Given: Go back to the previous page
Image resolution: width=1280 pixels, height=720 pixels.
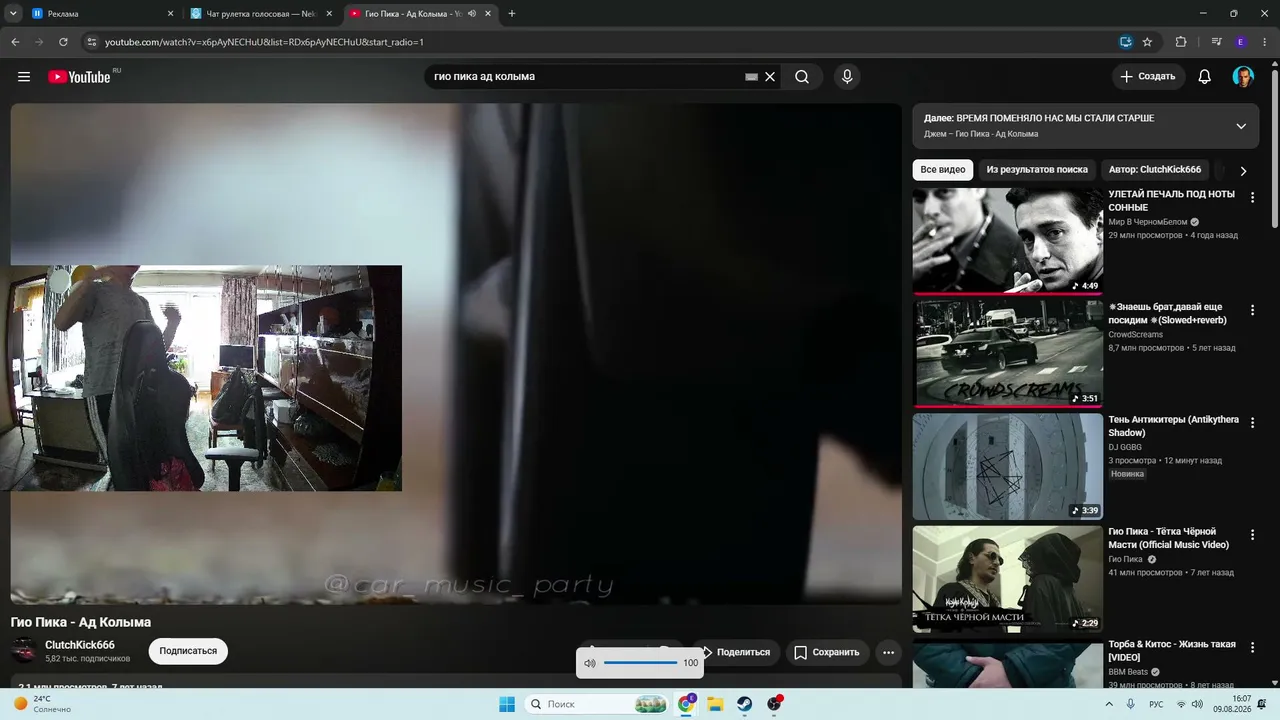Looking at the screenshot, I should click(15, 42).
